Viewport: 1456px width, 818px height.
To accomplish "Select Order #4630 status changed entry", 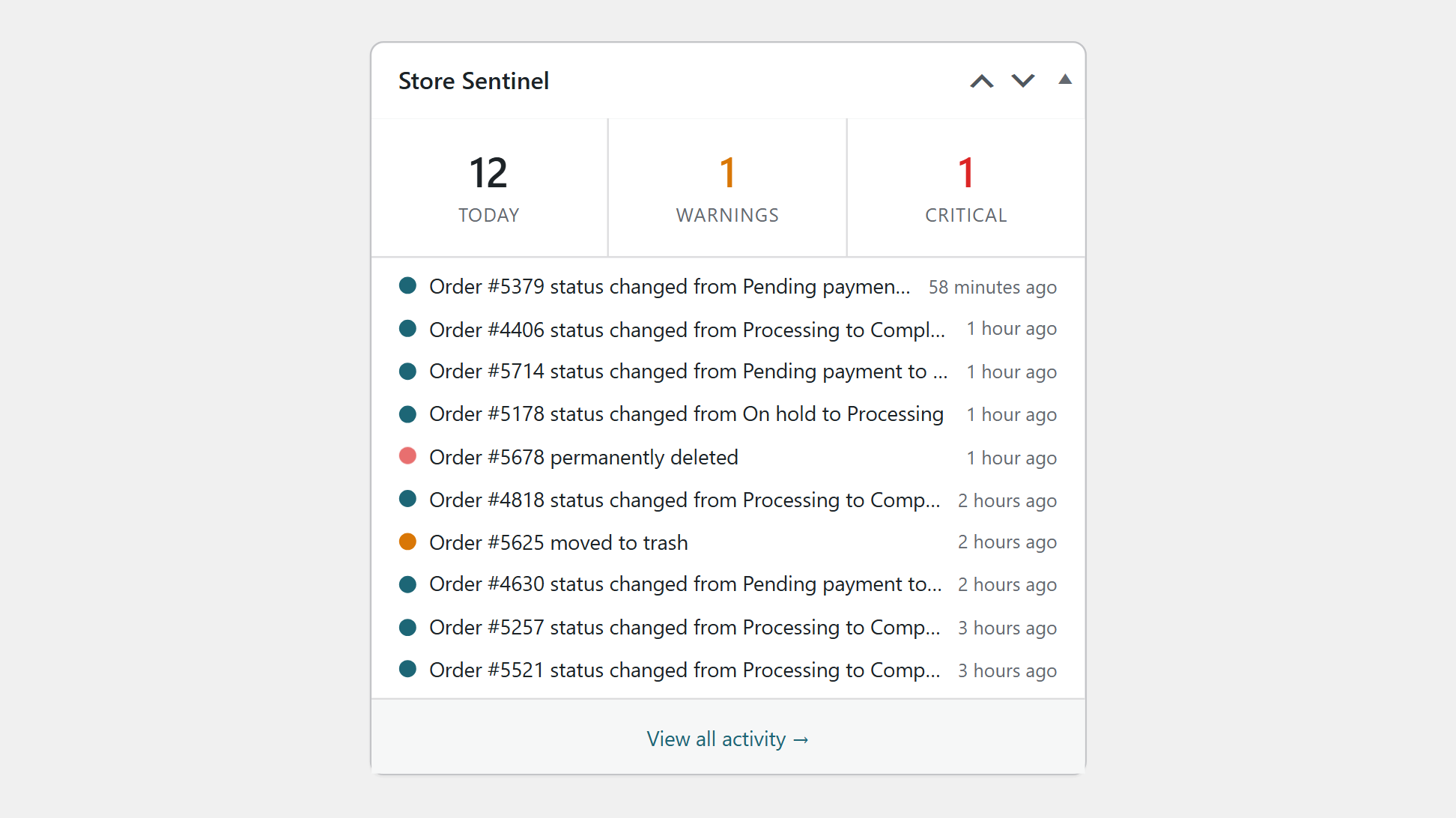I will coord(728,584).
